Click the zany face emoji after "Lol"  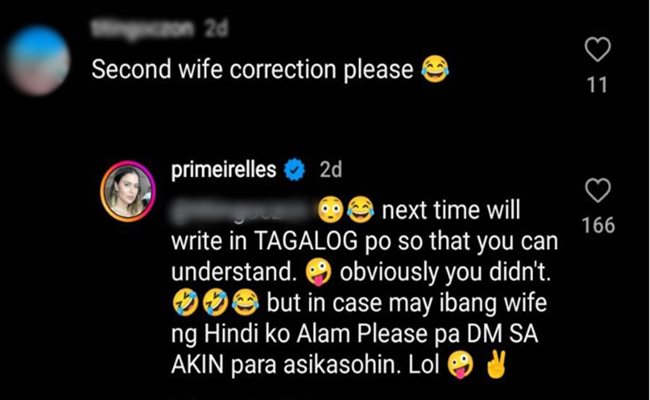point(460,365)
